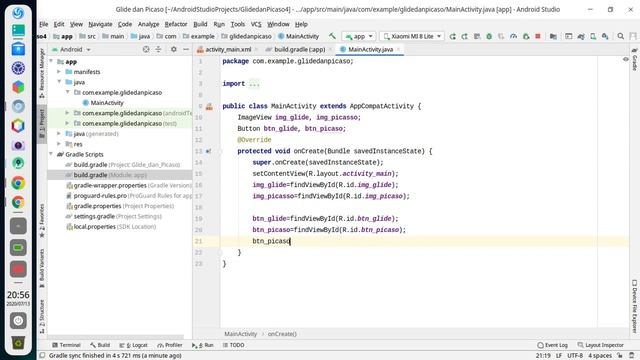Expand the com.example.glidedanpicaso (test) package
Viewport: 640px width, 360px height.
67,123
